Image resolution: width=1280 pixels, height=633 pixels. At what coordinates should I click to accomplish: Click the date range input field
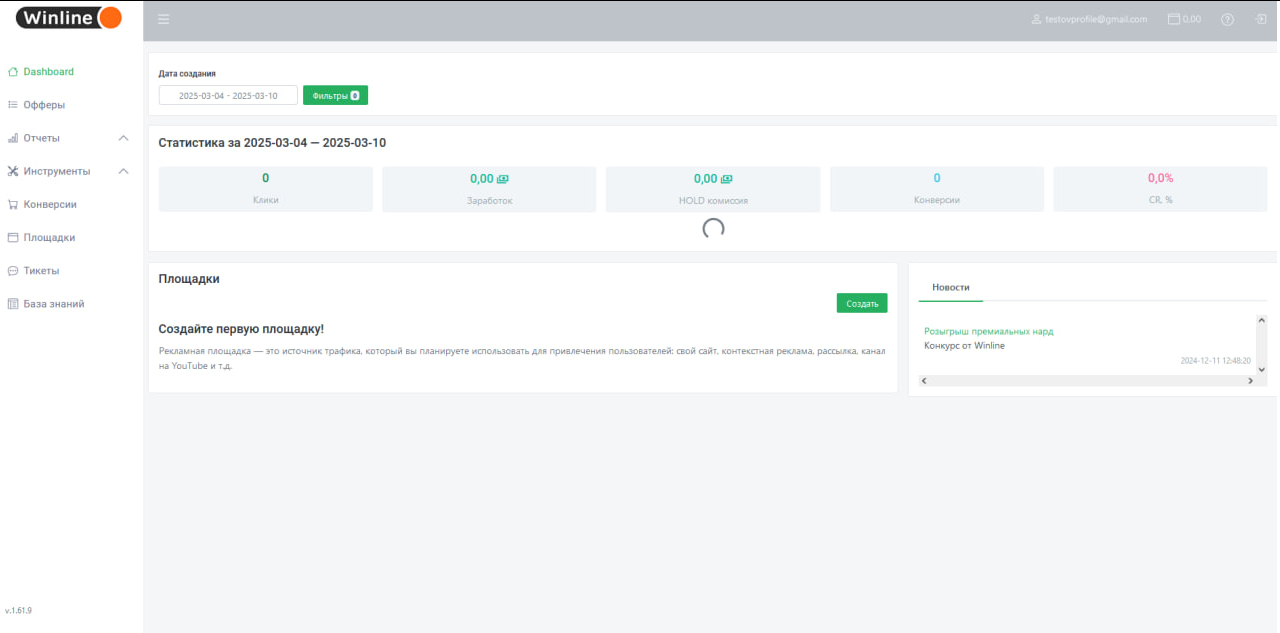tap(228, 96)
